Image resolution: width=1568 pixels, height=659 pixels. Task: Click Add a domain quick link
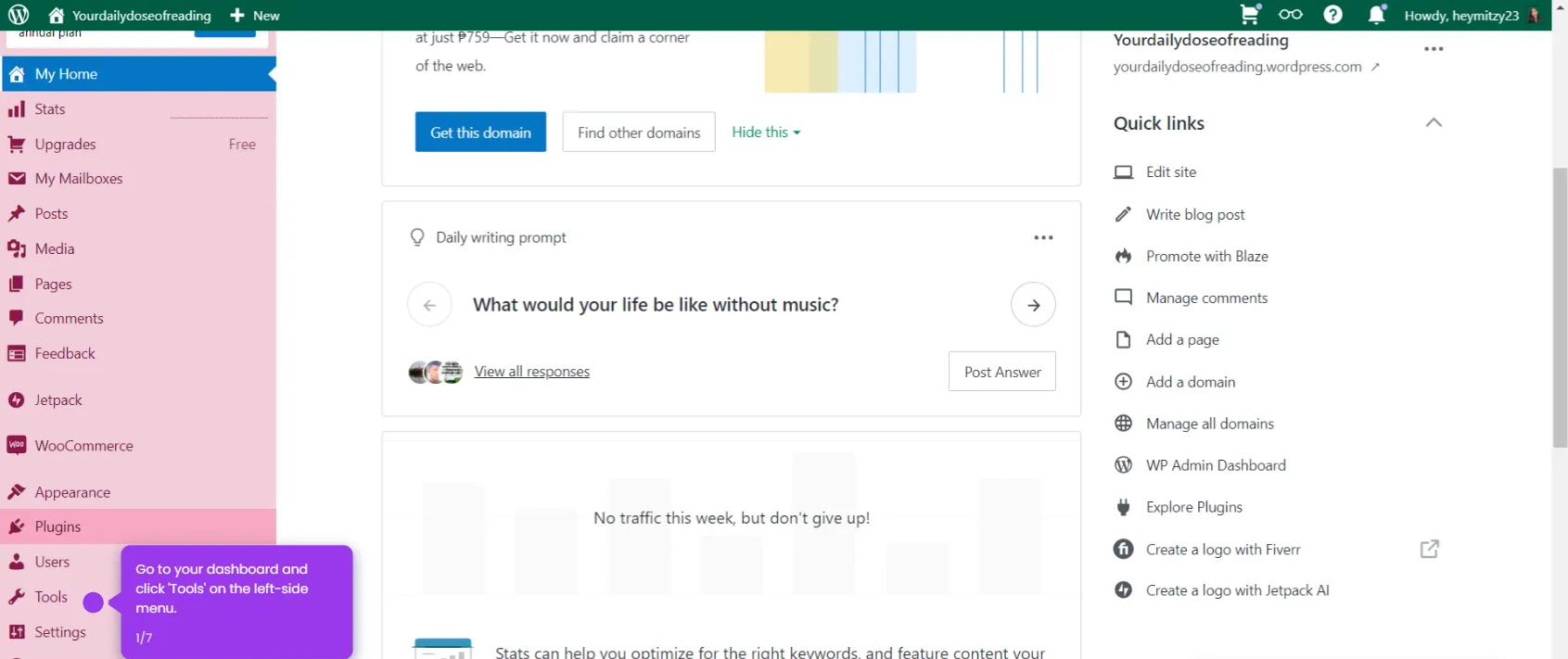[x=1191, y=382]
